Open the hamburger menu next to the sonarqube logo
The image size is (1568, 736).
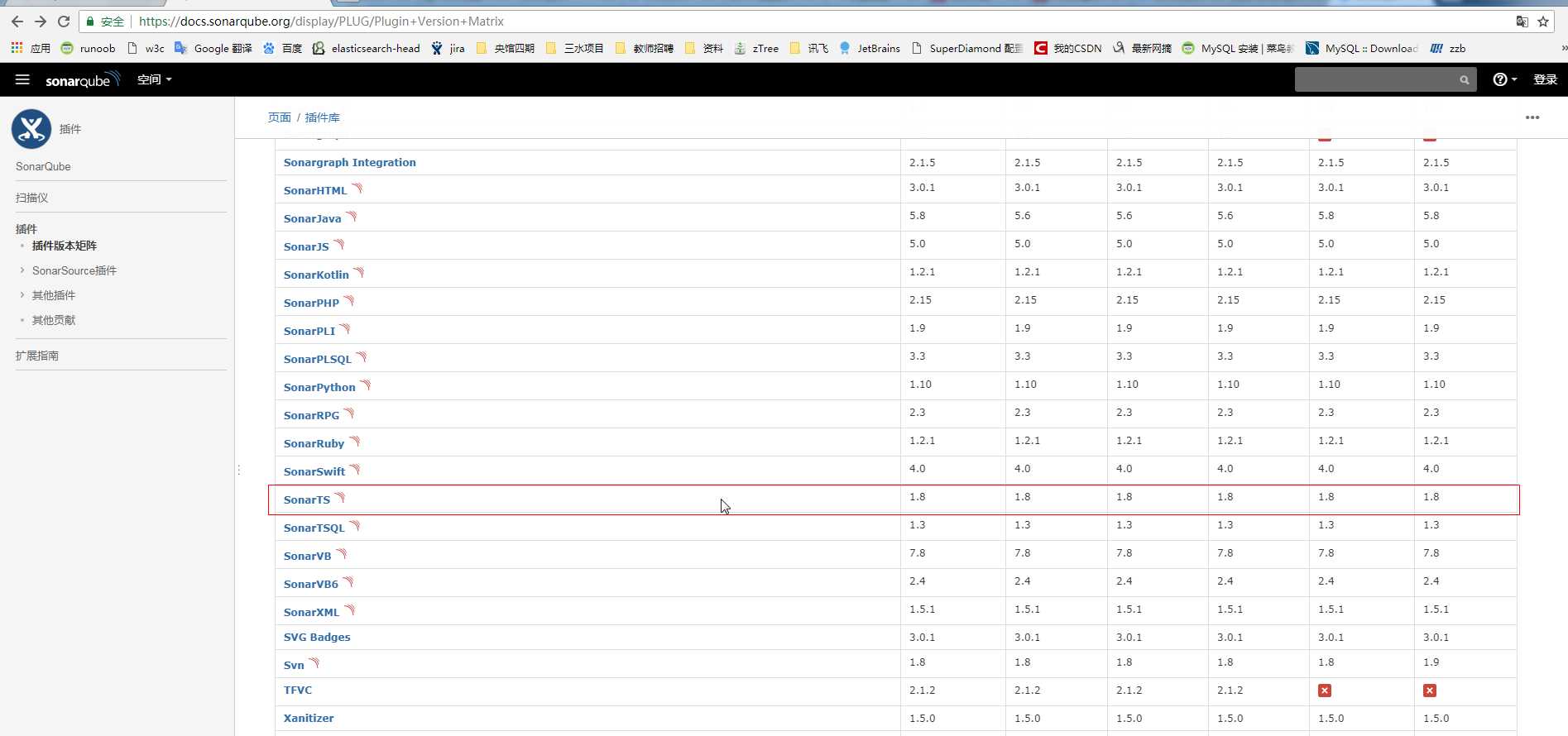click(x=22, y=79)
